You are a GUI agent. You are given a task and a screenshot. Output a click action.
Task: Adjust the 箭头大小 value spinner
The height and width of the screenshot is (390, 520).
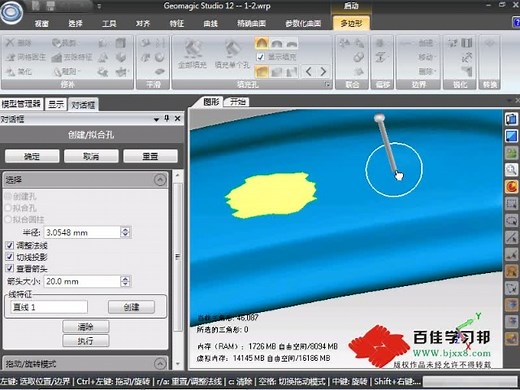coord(125,281)
